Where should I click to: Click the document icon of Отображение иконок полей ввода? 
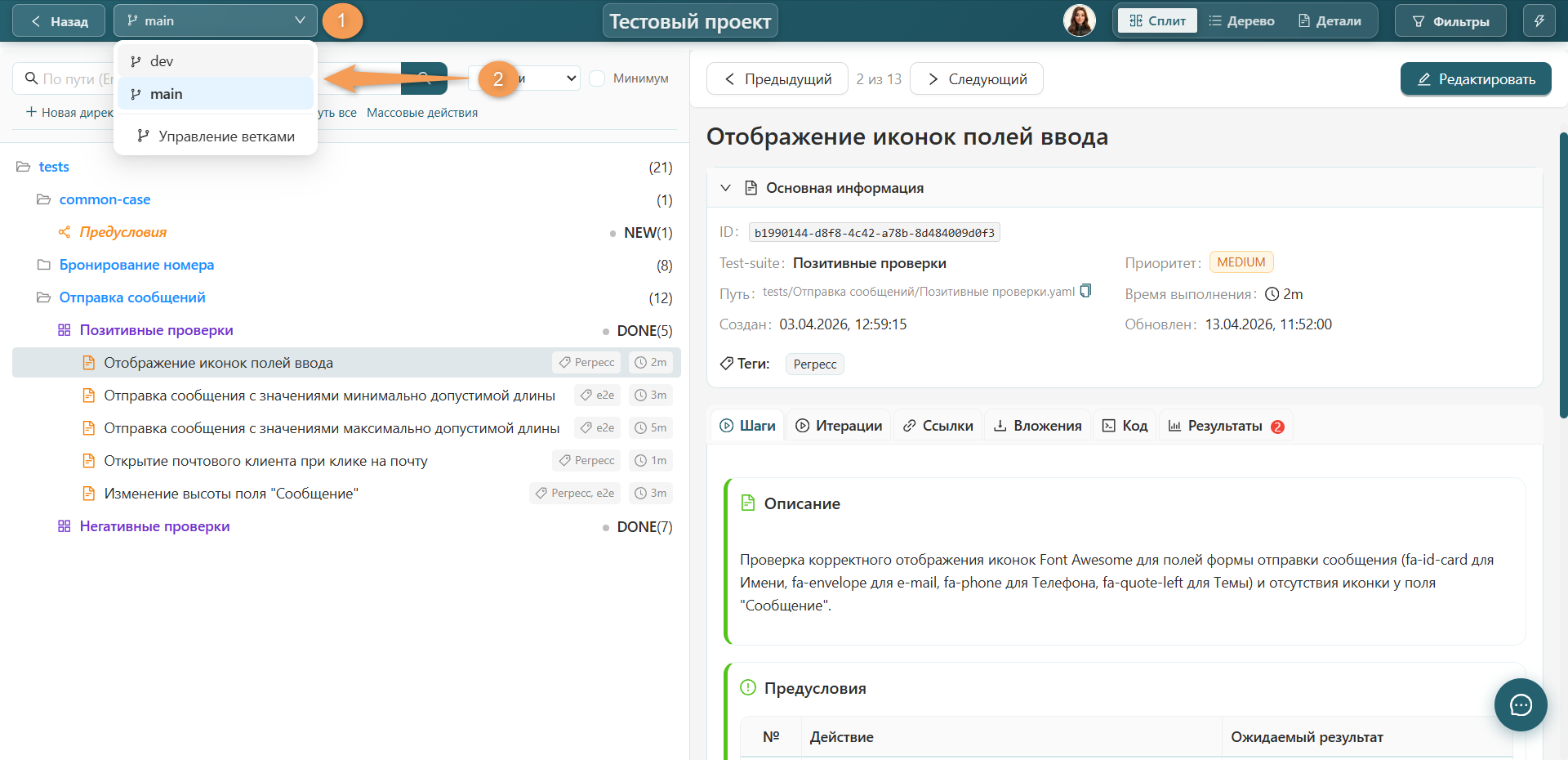pos(89,363)
